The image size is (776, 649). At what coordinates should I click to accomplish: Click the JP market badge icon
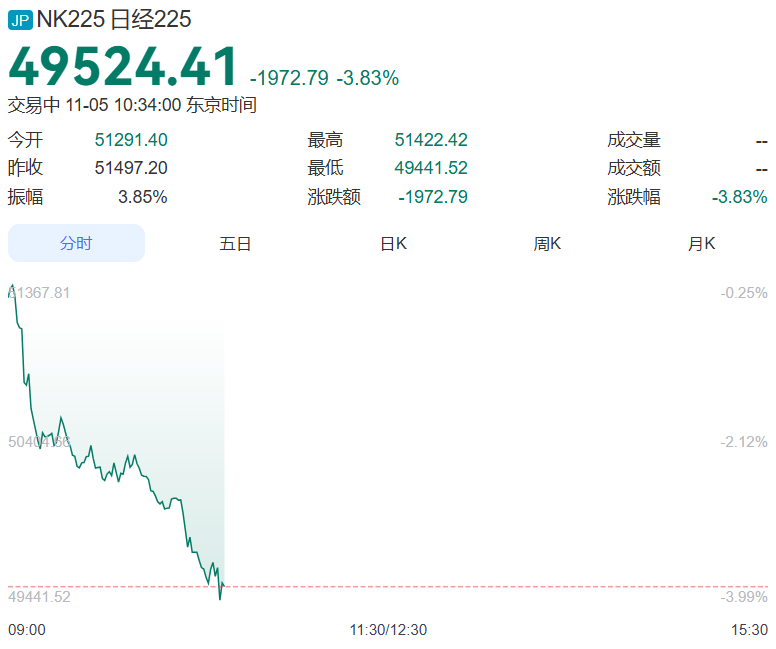pos(20,19)
